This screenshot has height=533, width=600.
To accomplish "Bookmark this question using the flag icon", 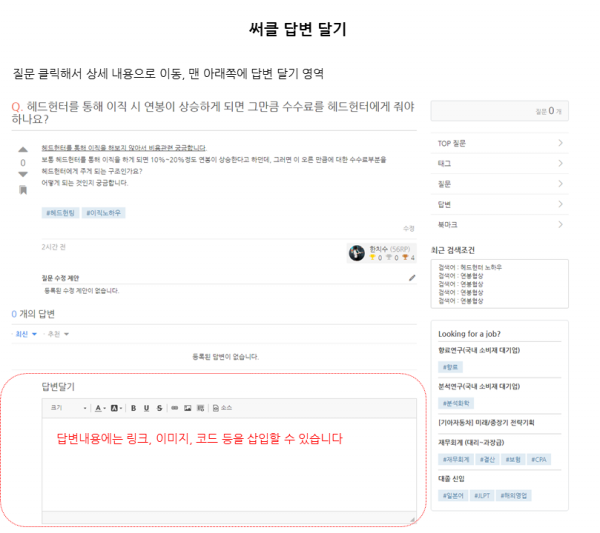I will pyautogui.click(x=23, y=190).
